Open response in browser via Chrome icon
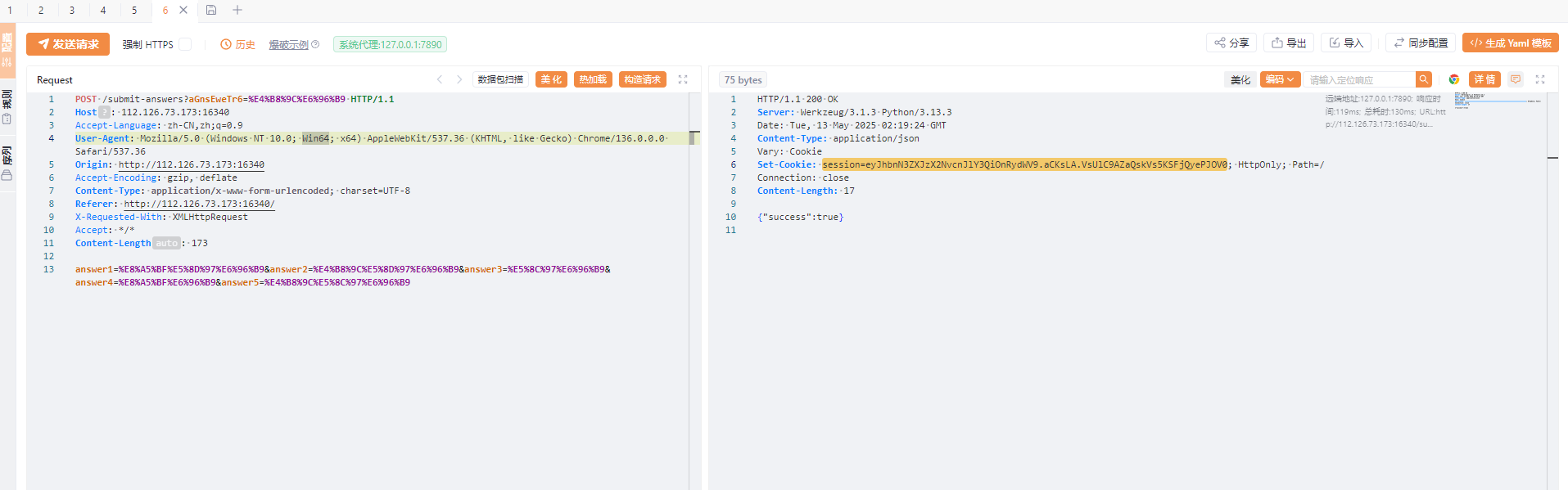 point(1454,79)
